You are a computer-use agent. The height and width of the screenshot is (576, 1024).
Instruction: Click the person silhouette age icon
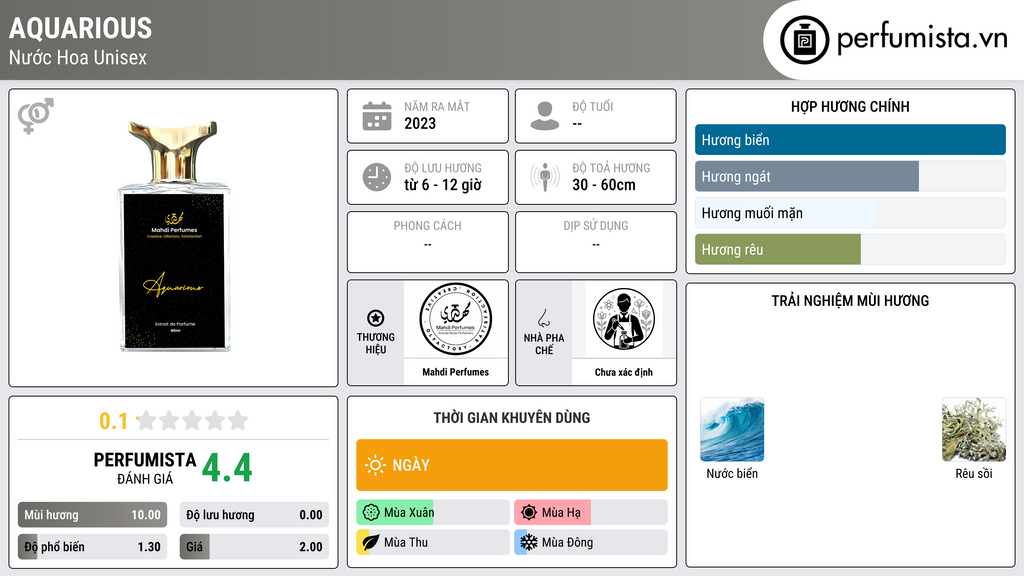[545, 116]
